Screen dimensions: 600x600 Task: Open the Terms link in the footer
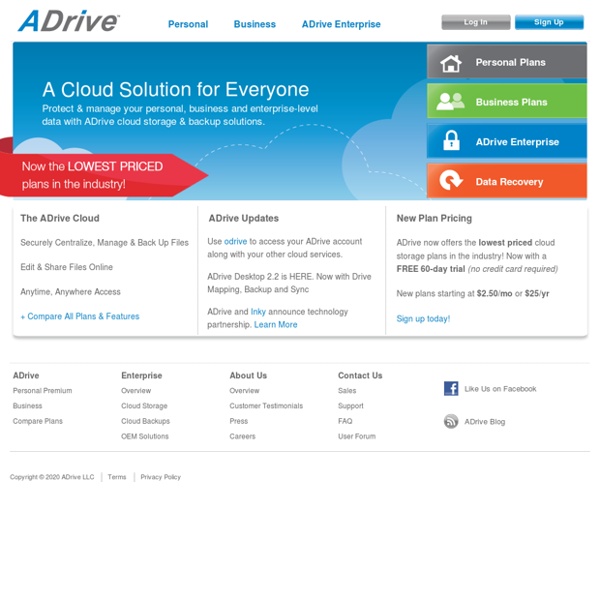pos(117,477)
